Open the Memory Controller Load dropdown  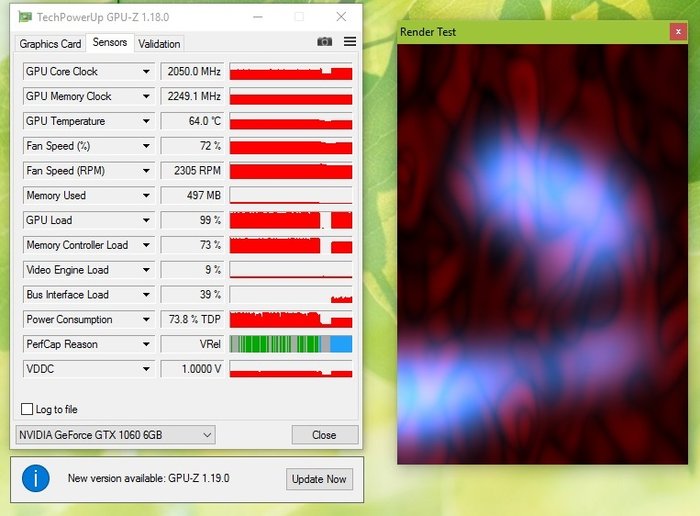coord(146,245)
